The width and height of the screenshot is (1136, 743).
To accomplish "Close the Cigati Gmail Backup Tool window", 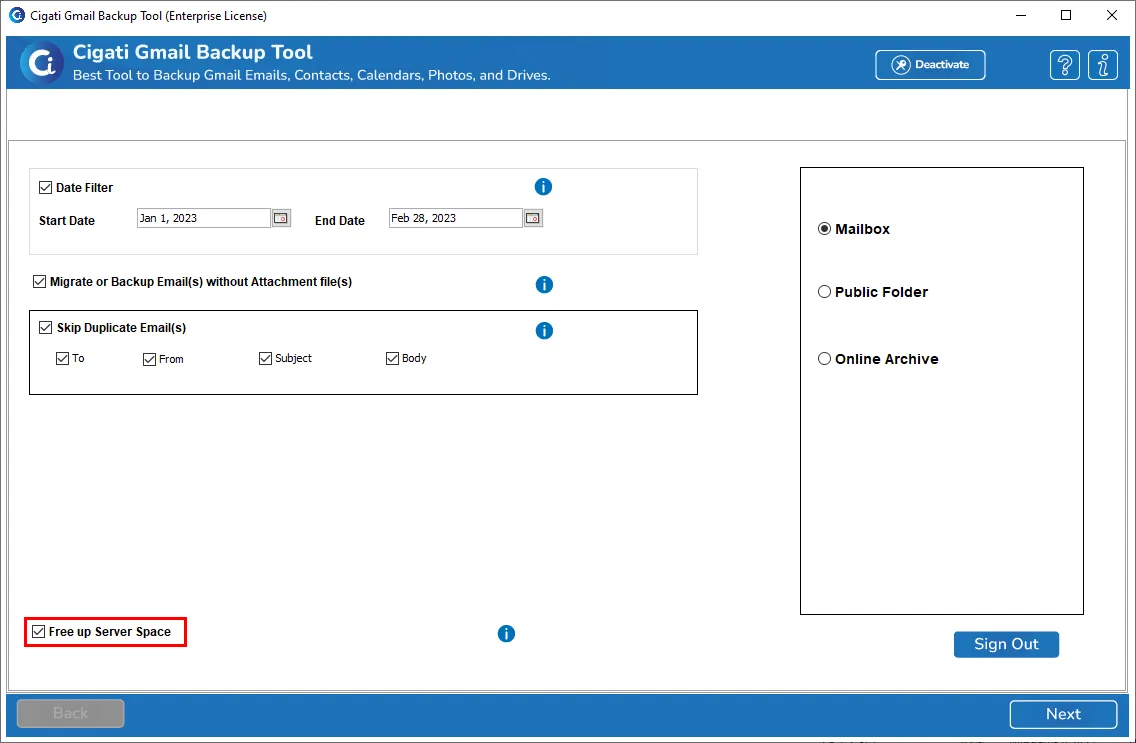I will (x=1111, y=15).
